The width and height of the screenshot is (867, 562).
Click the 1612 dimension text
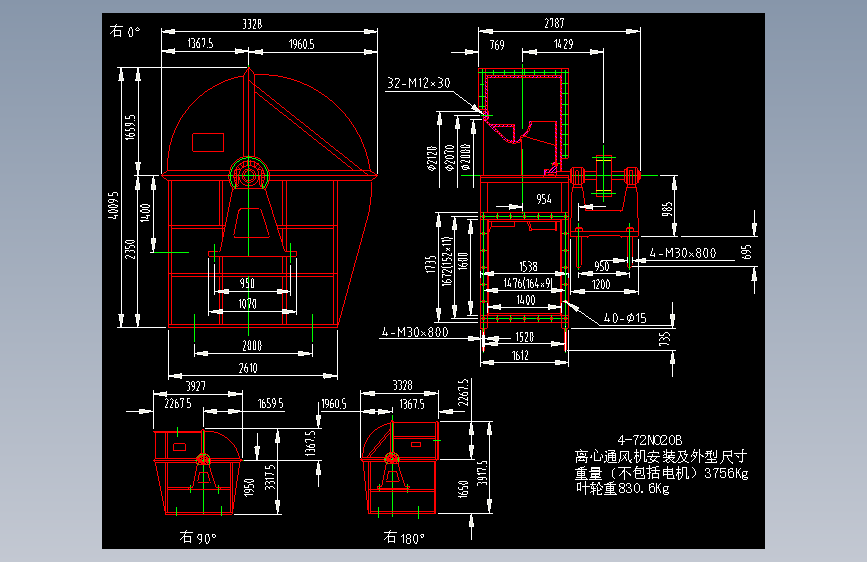point(520,356)
